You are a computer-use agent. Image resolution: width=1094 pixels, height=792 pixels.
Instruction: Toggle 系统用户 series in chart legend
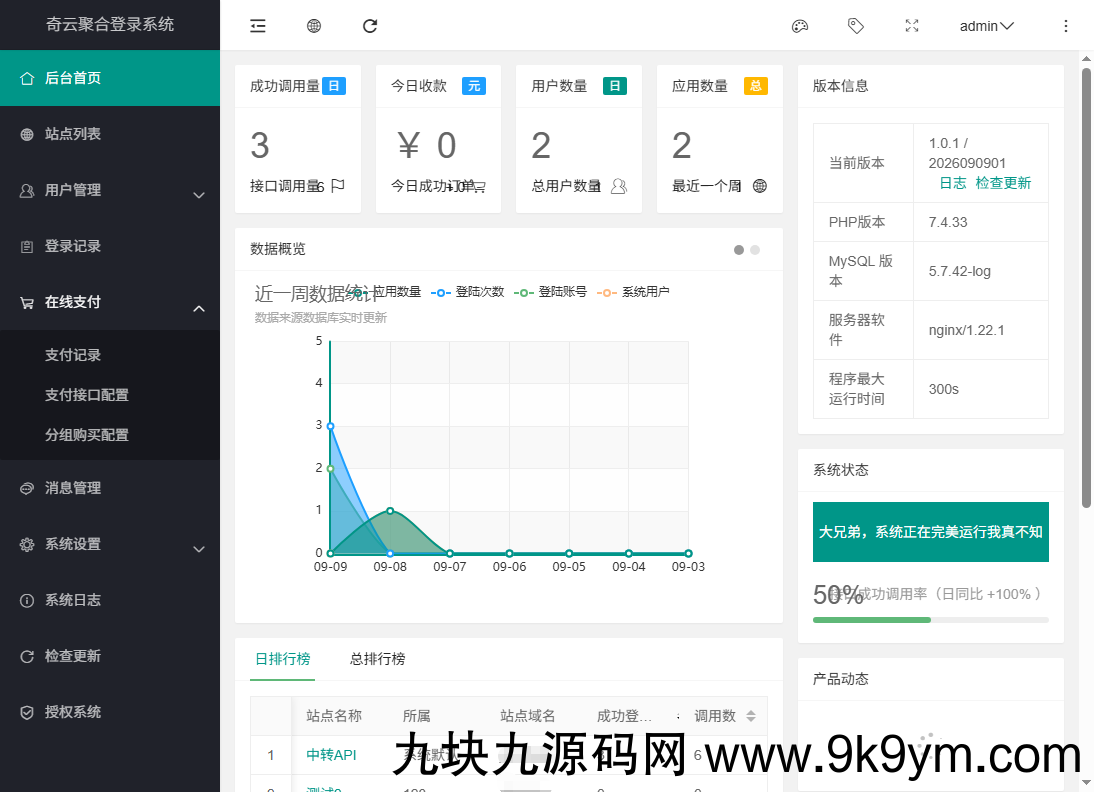pyautogui.click(x=633, y=292)
